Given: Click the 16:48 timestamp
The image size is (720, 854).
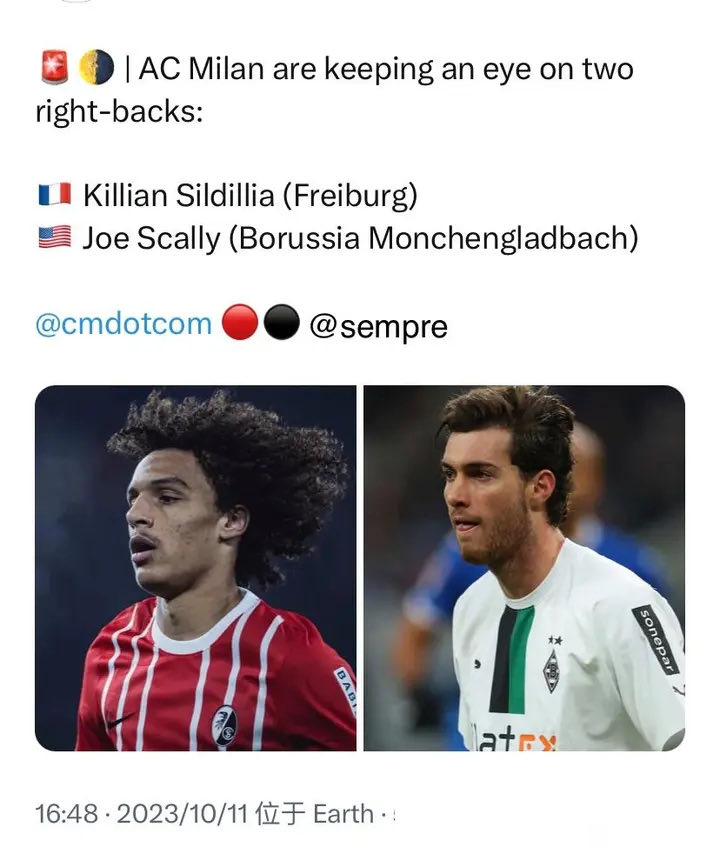Looking at the screenshot, I should (66, 814).
